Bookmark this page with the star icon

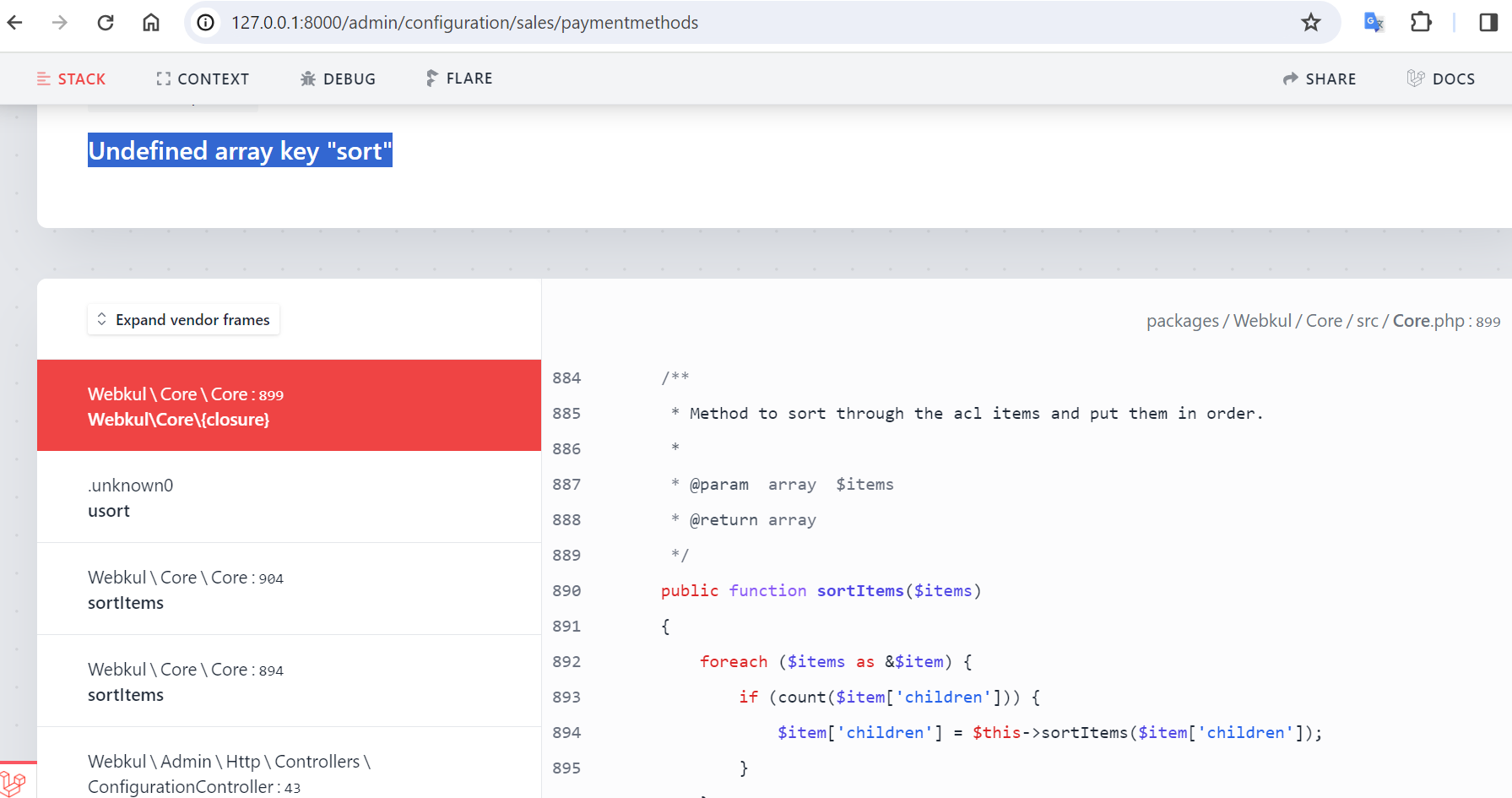tap(1310, 23)
